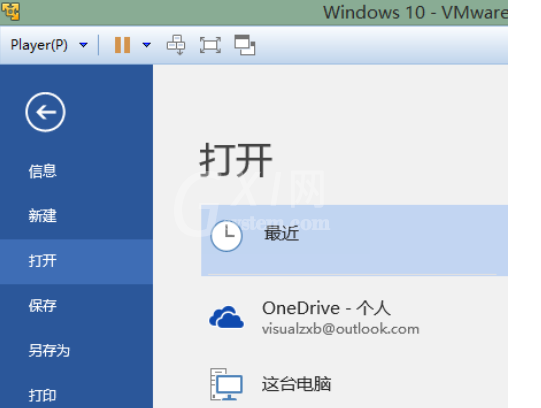Select 新建 in the sidebar
541x408 pixels.
[x=76, y=216]
